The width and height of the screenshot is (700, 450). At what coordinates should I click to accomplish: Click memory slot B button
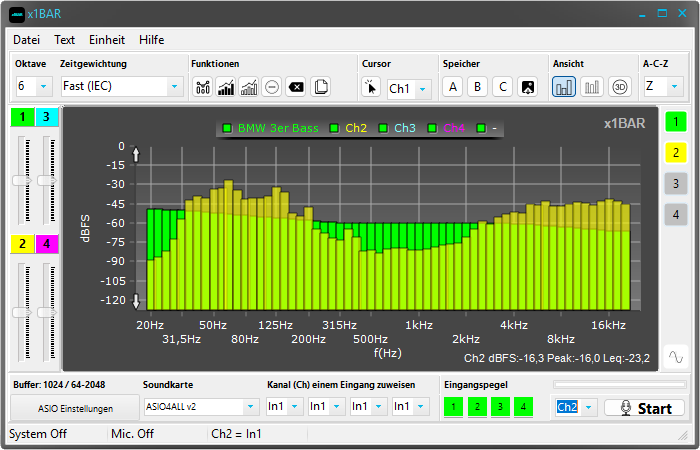tap(478, 87)
